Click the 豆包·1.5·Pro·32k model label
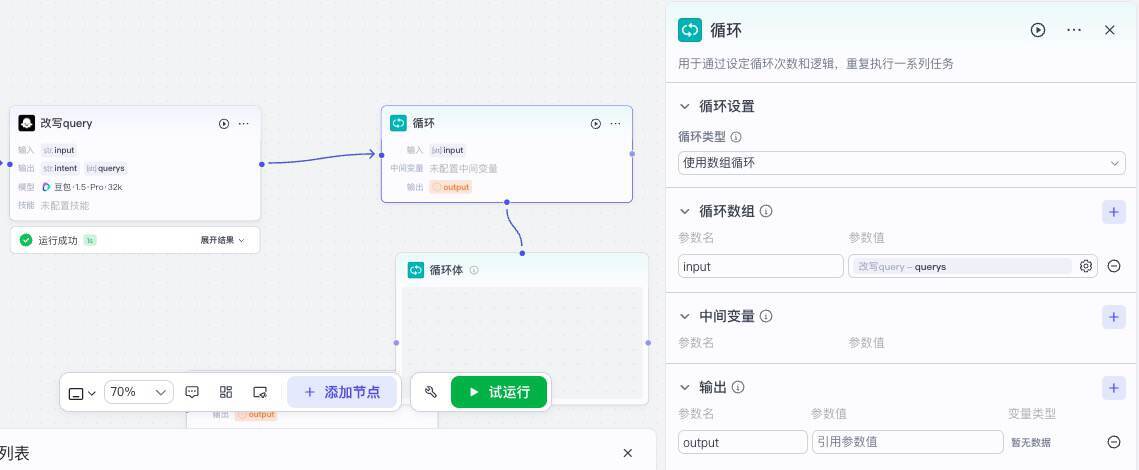This screenshot has height=470, width=1139. [82, 187]
